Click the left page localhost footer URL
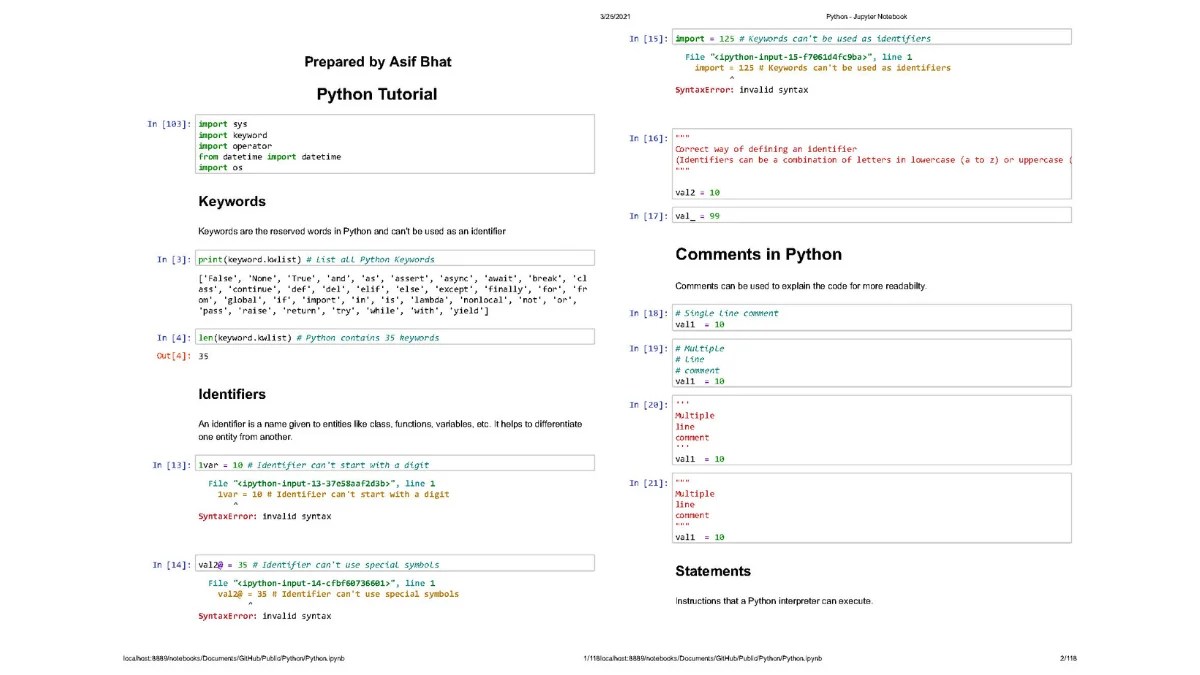Viewport: 1200px width, 675px height. point(233,658)
